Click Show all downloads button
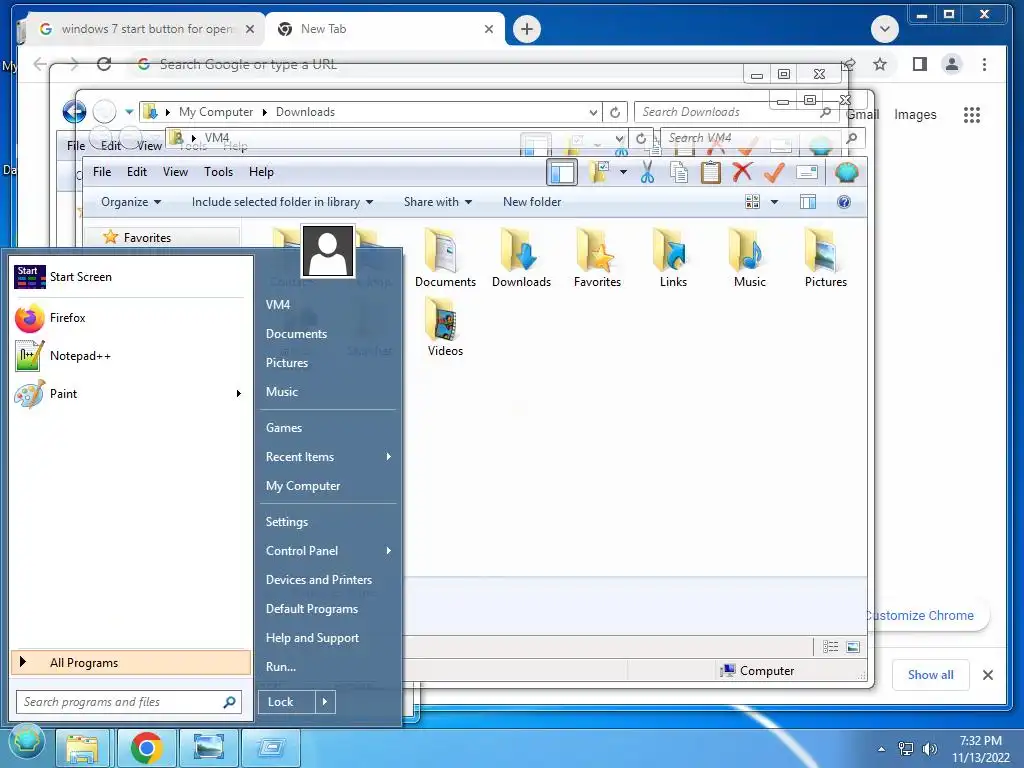 [x=931, y=675]
